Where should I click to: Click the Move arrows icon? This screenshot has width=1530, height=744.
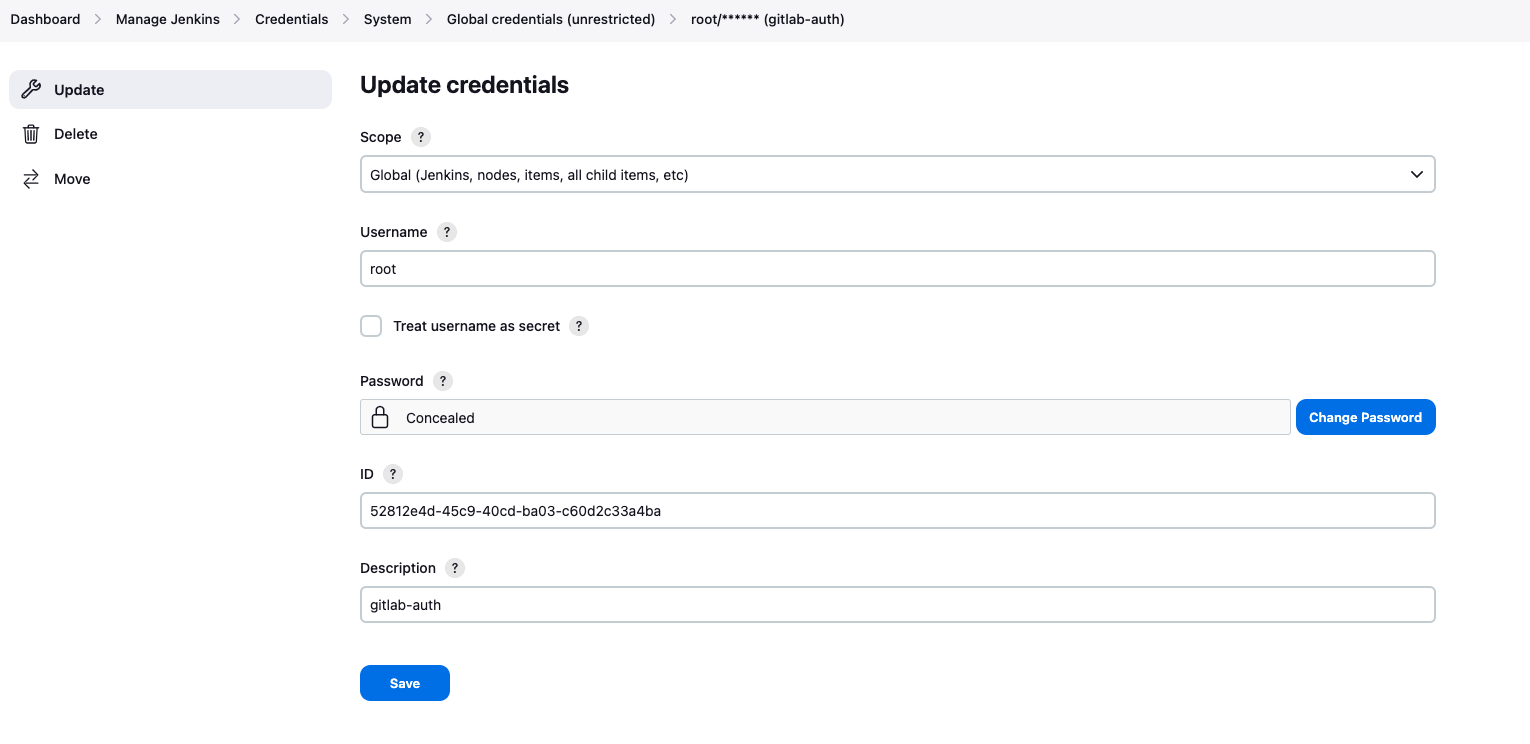point(31,179)
